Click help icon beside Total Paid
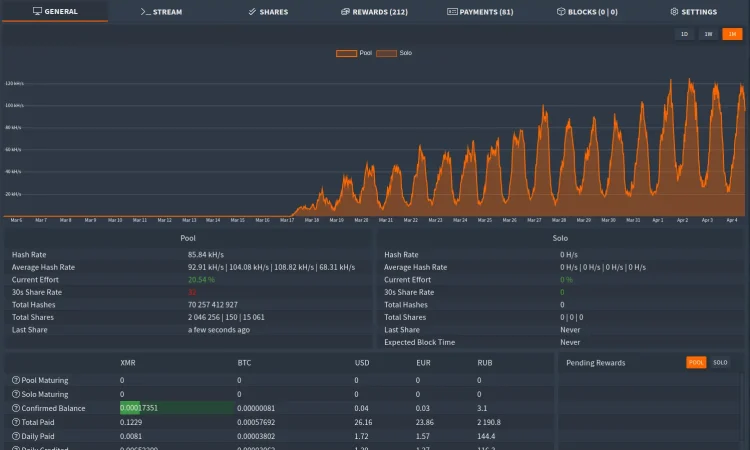750x450 pixels. (16, 422)
